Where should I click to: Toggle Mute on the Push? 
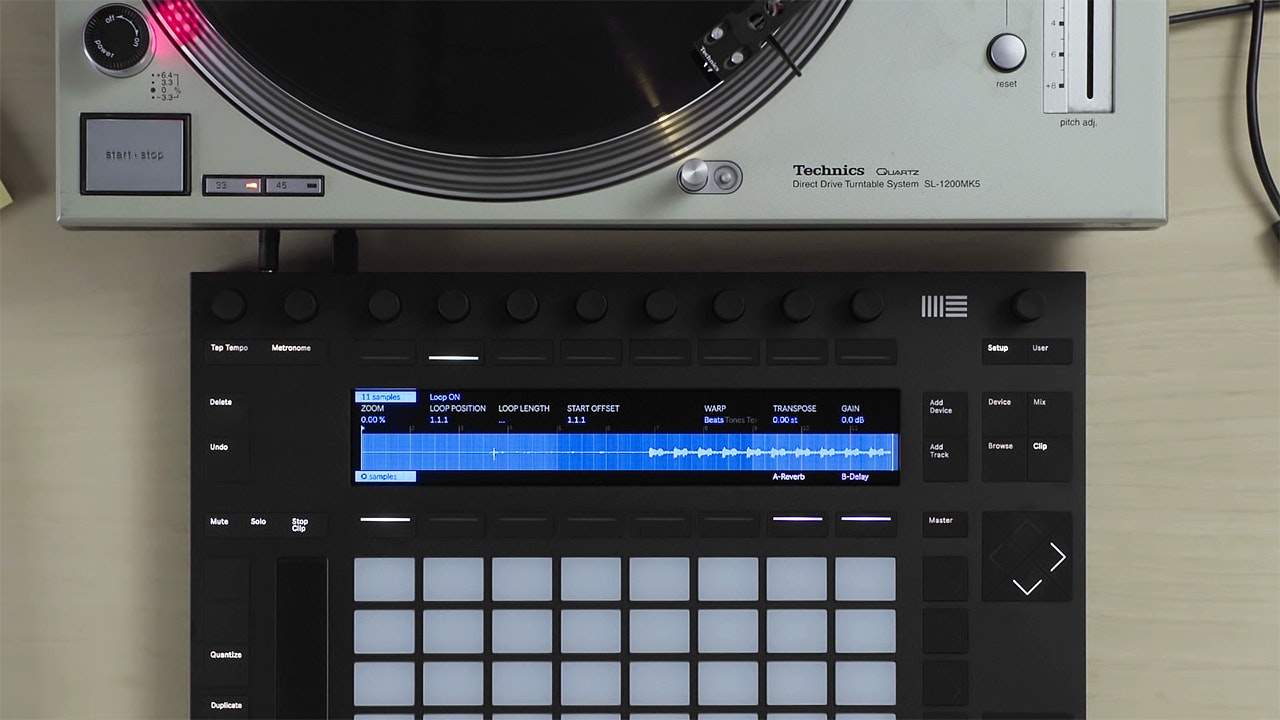[219, 522]
